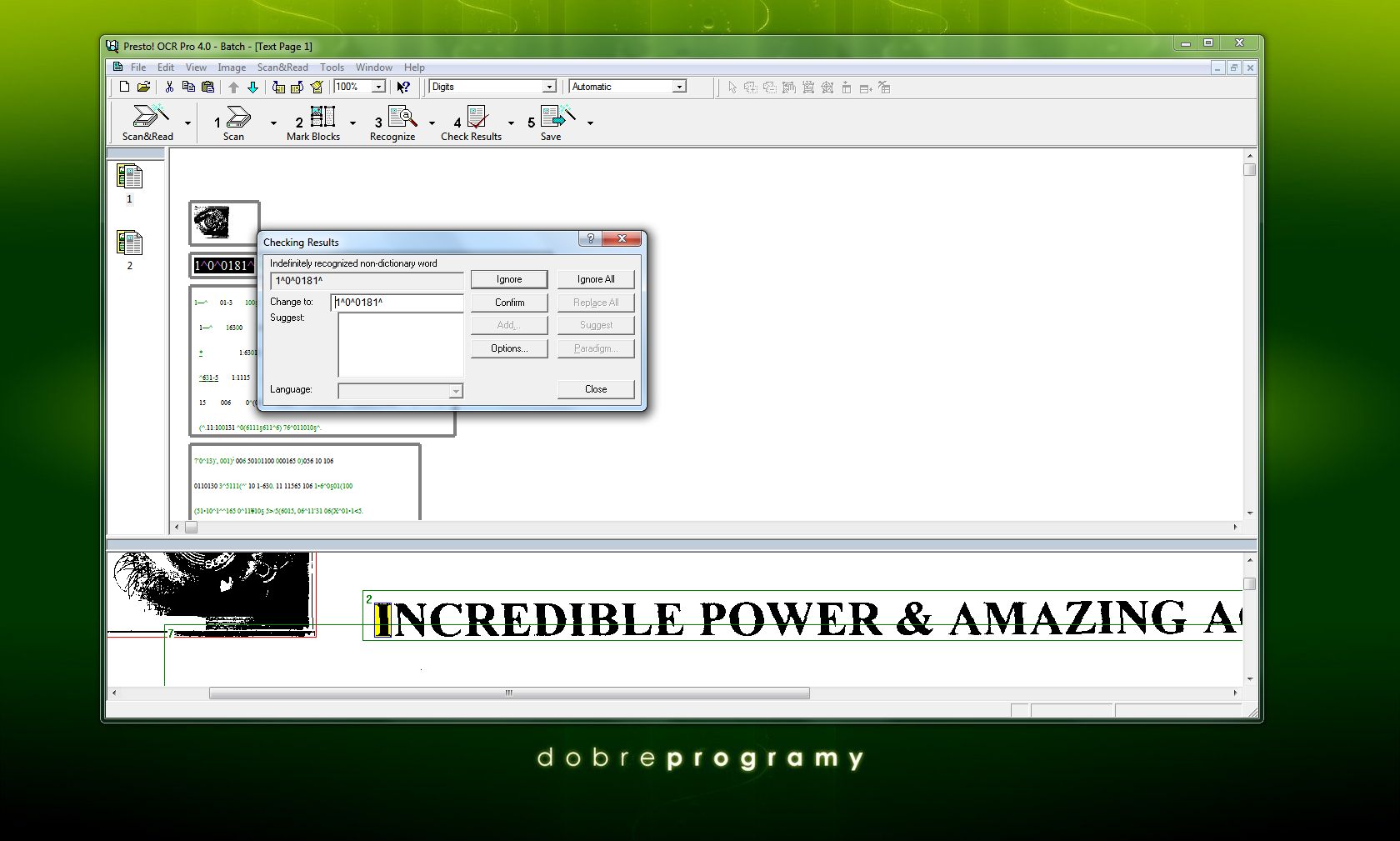This screenshot has height=841, width=1400.
Task: Close the Checking Results dialog with X
Action: (622, 238)
